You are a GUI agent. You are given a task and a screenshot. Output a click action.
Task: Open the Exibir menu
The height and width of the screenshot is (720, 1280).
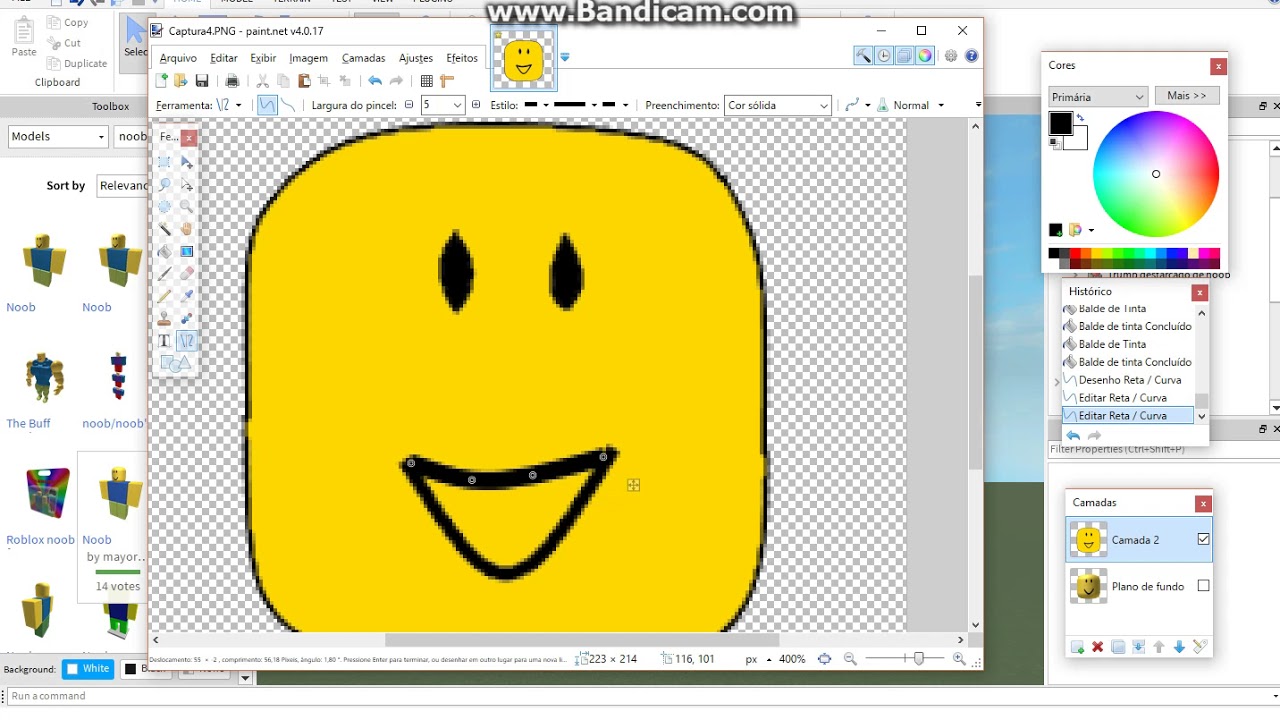coord(263,58)
